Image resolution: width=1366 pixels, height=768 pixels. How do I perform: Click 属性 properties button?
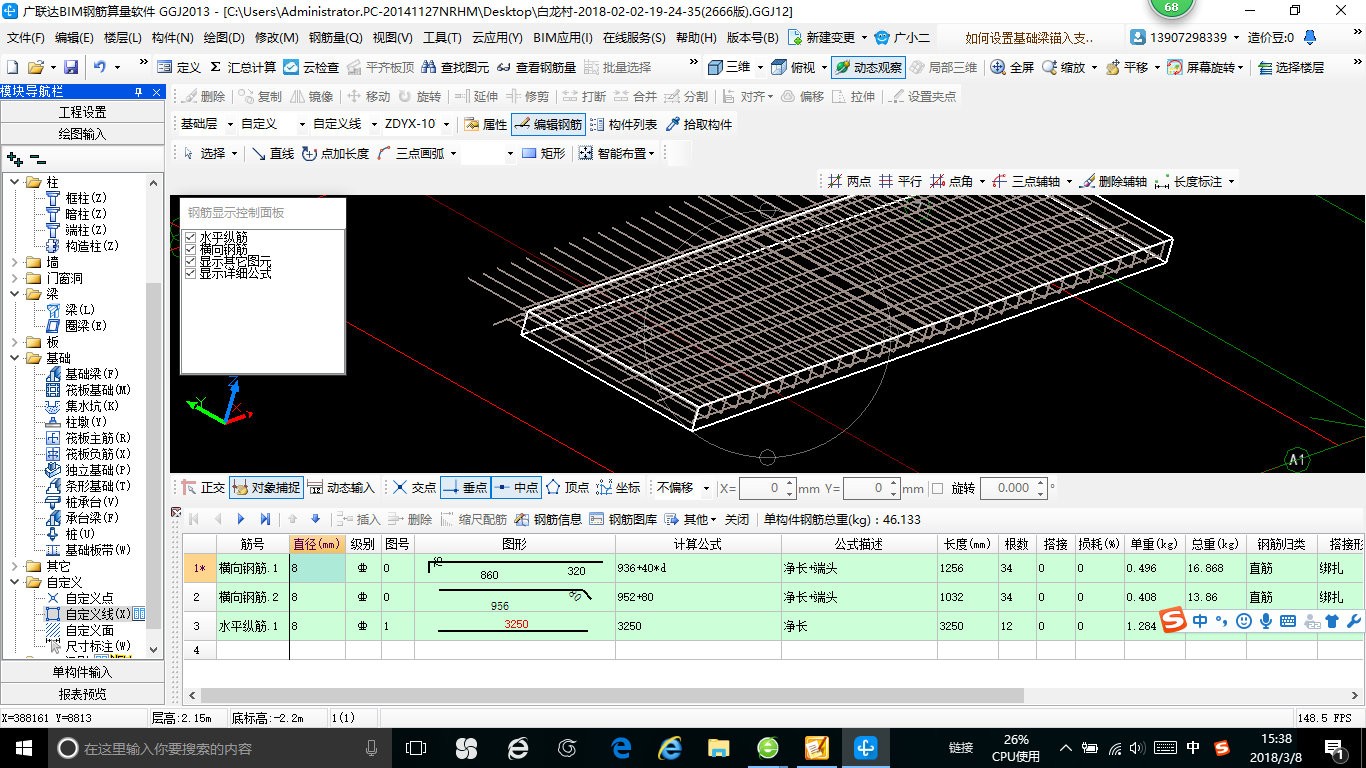[486, 125]
